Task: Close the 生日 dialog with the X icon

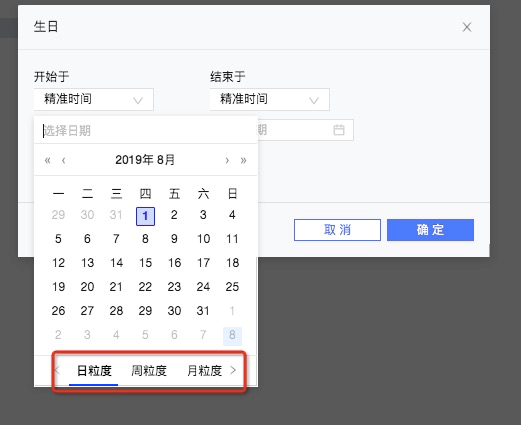Action: pos(467,27)
